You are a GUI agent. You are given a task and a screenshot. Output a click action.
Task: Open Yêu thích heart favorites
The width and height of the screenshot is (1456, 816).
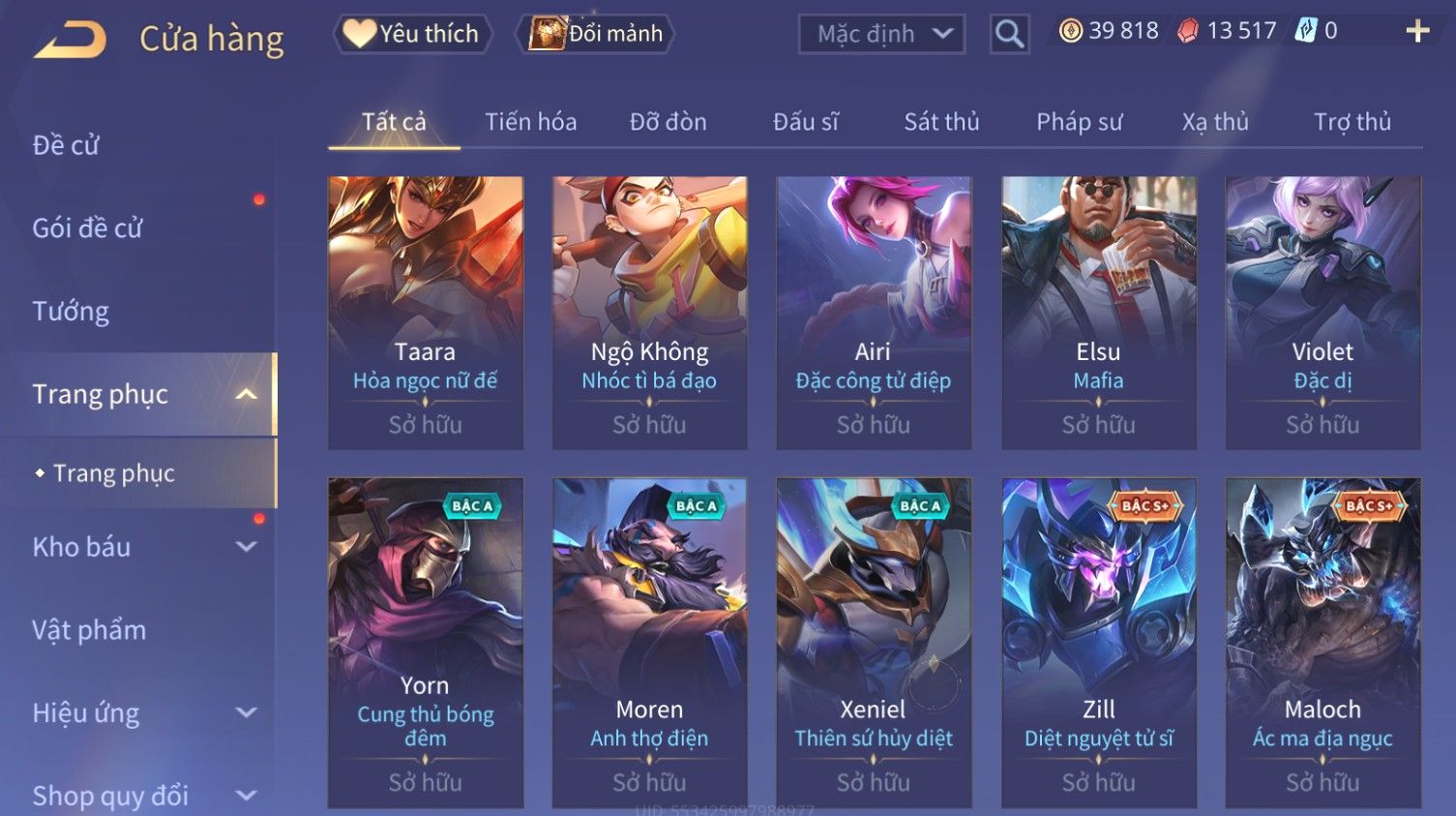[412, 34]
